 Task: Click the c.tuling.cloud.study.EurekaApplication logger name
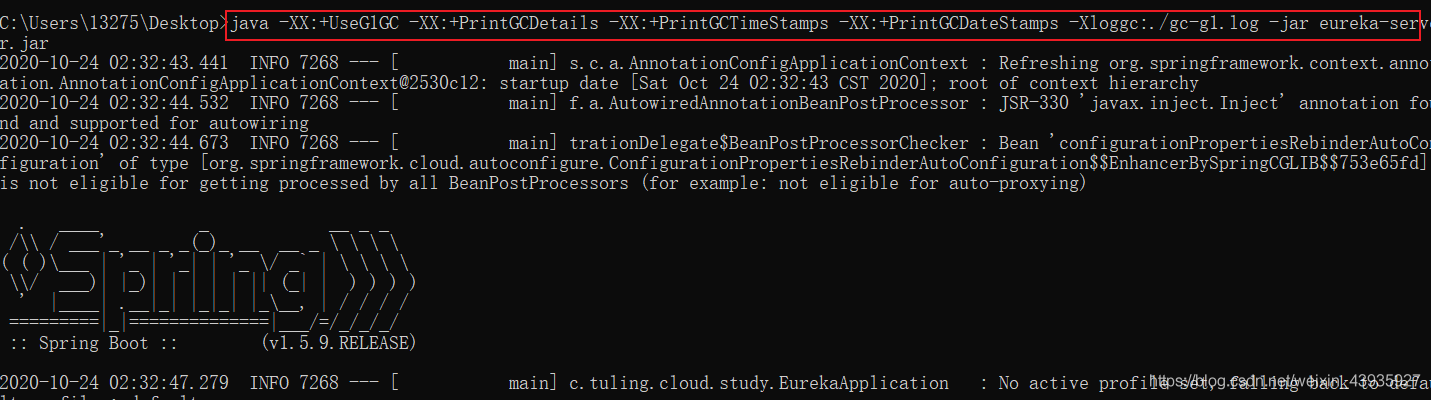759,383
